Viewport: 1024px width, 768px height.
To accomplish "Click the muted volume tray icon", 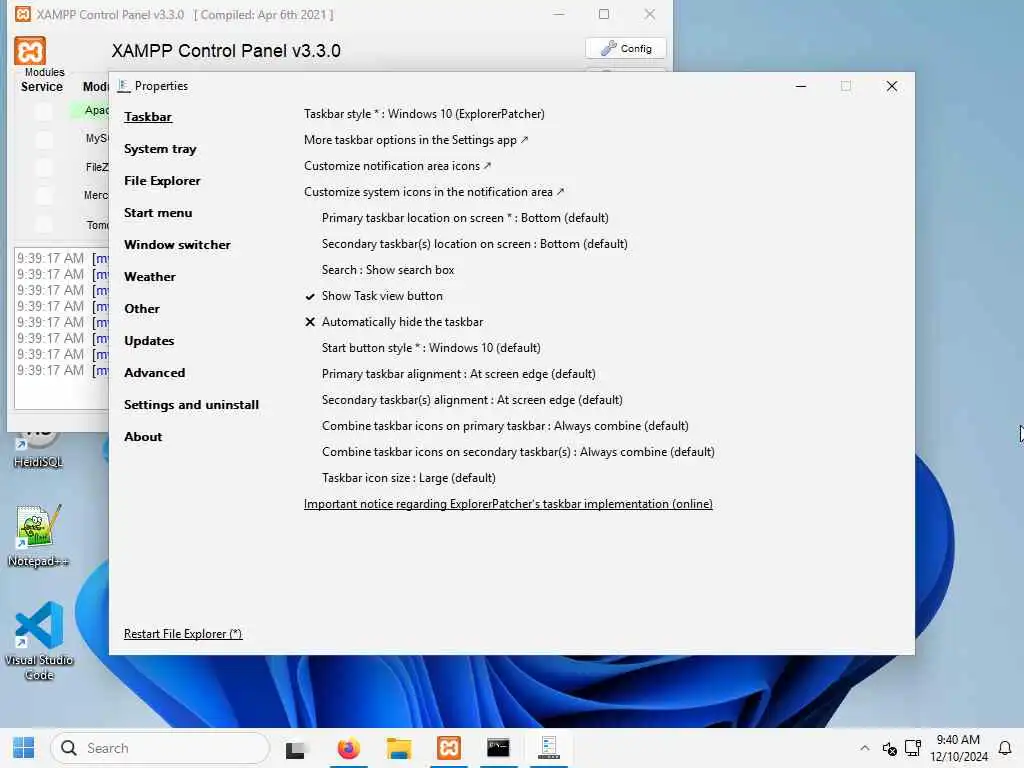I will click(889, 748).
